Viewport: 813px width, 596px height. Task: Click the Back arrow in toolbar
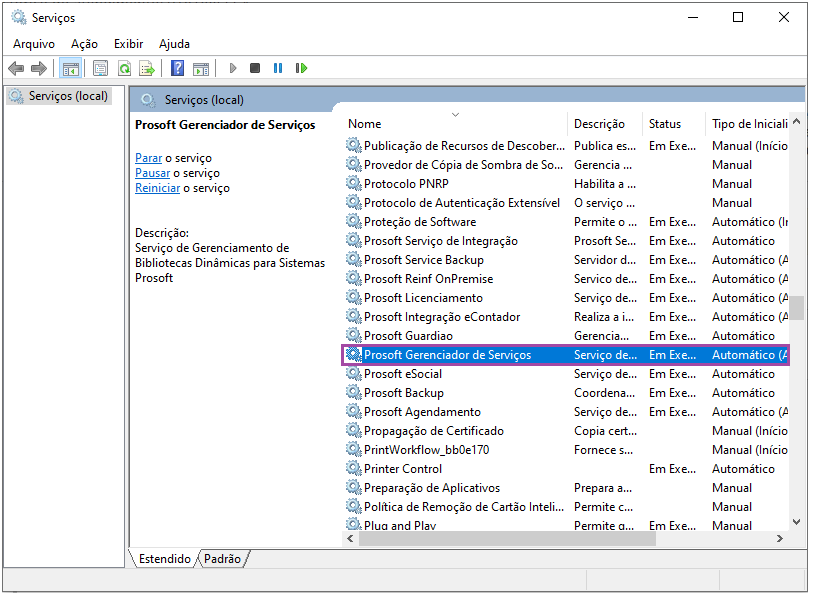(x=16, y=68)
